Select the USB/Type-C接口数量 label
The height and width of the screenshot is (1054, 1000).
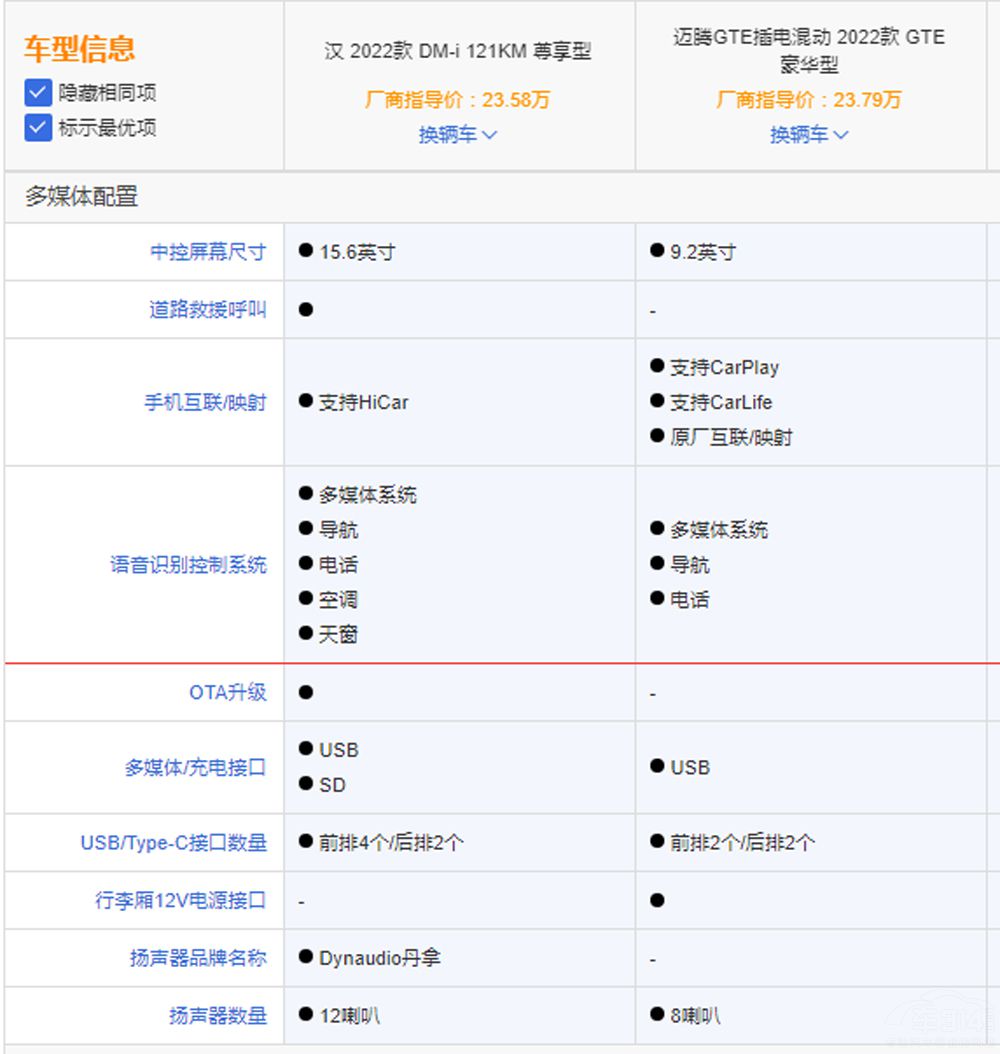click(x=173, y=843)
